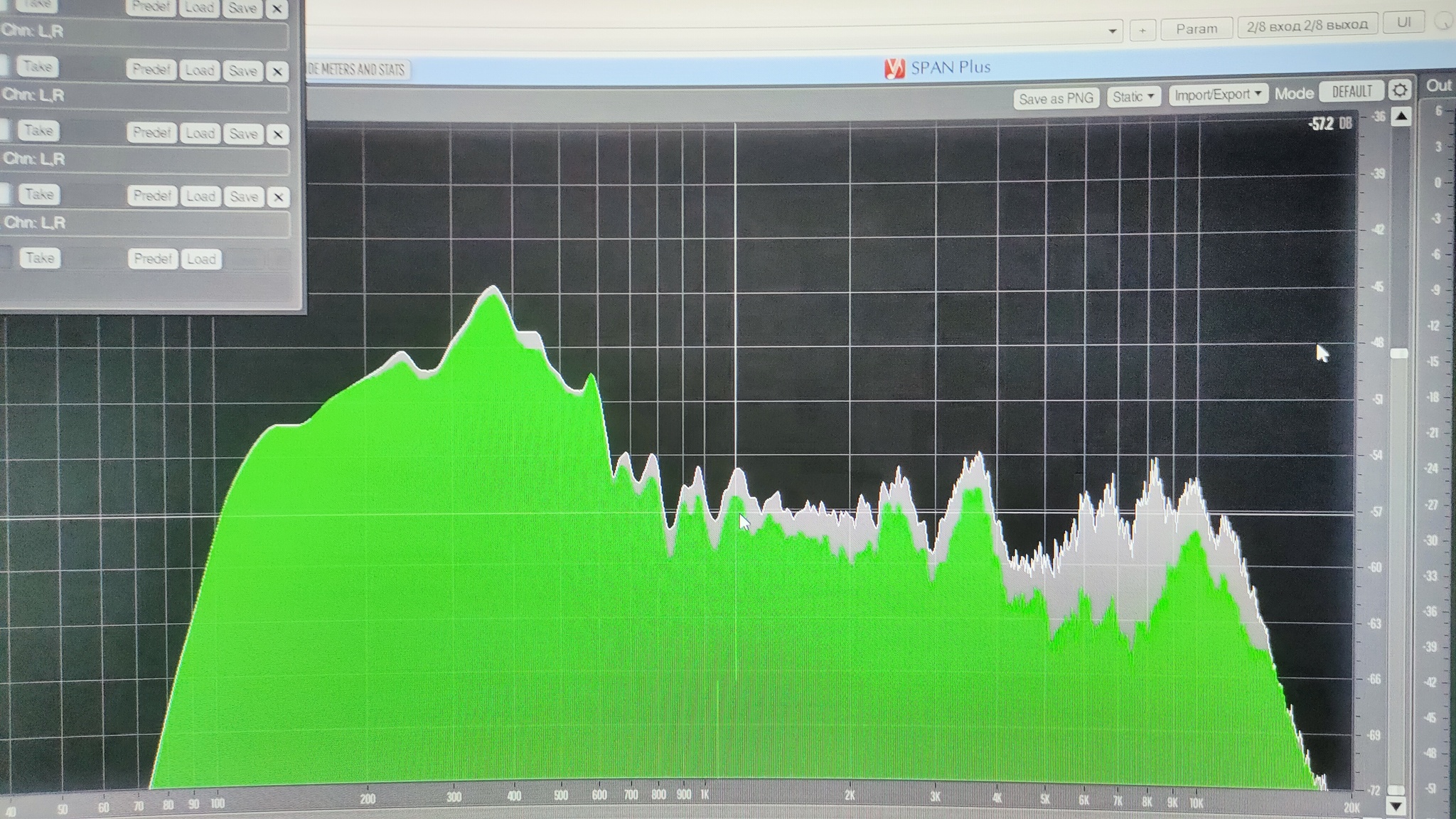Click the 2/8 вход 2/8 выход routing button

click(1307, 25)
